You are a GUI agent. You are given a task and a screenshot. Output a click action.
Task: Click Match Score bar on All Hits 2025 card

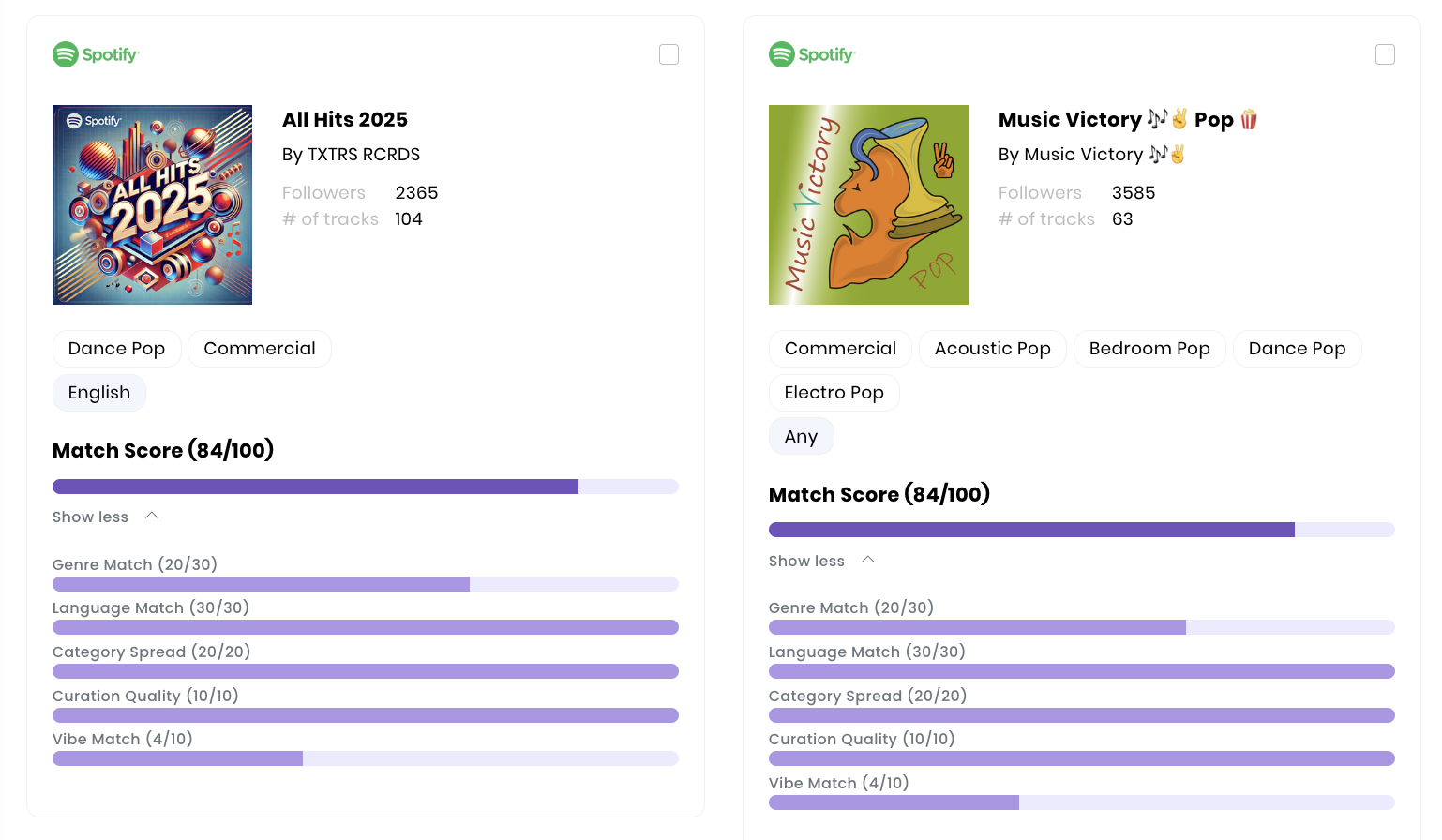click(x=366, y=487)
